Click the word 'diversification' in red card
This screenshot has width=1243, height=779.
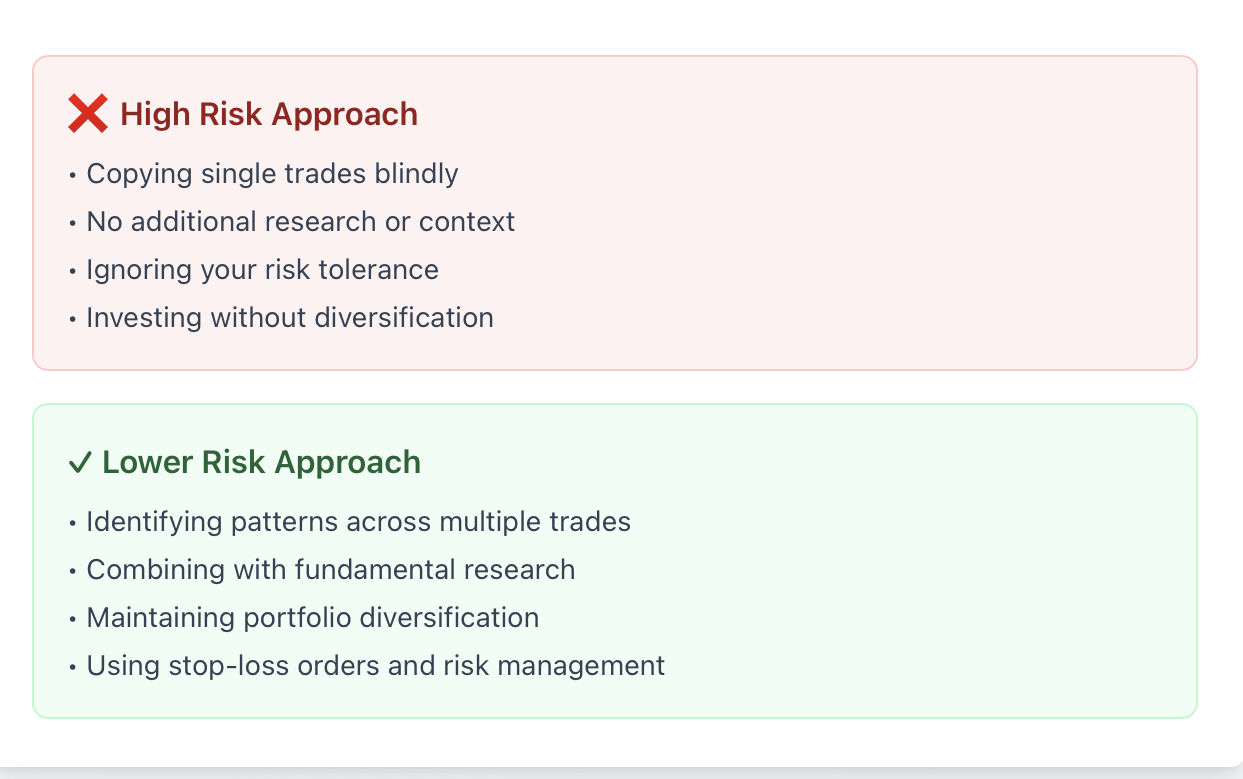(404, 318)
